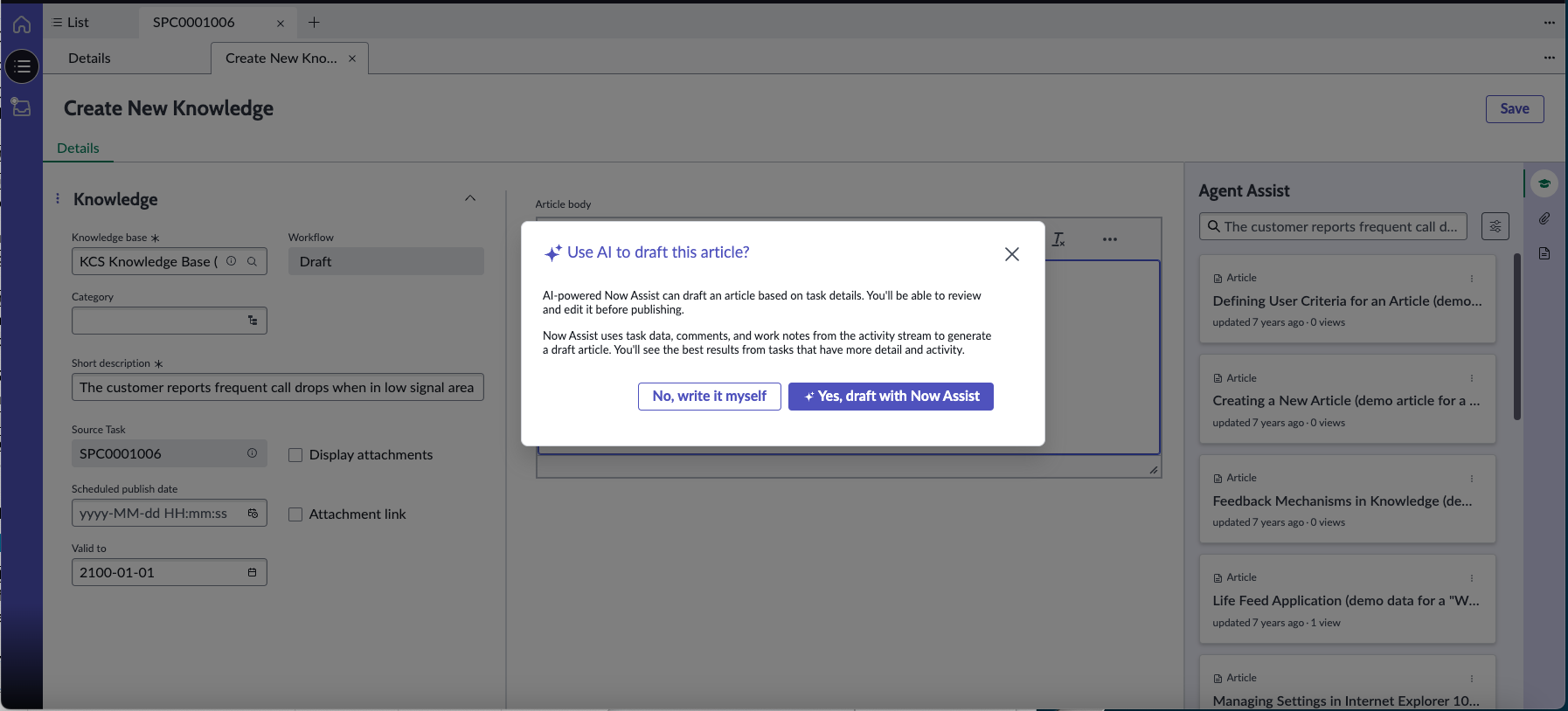The width and height of the screenshot is (1568, 711).
Task: Search Knowledge base lookup icon
Action: click(252, 261)
